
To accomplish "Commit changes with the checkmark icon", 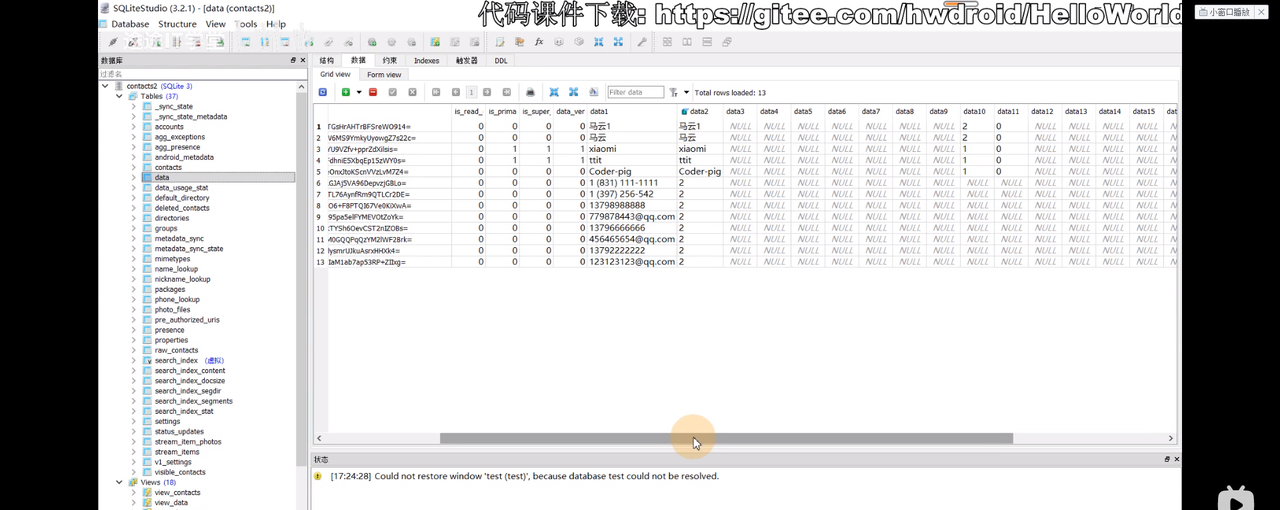I will click(392, 92).
